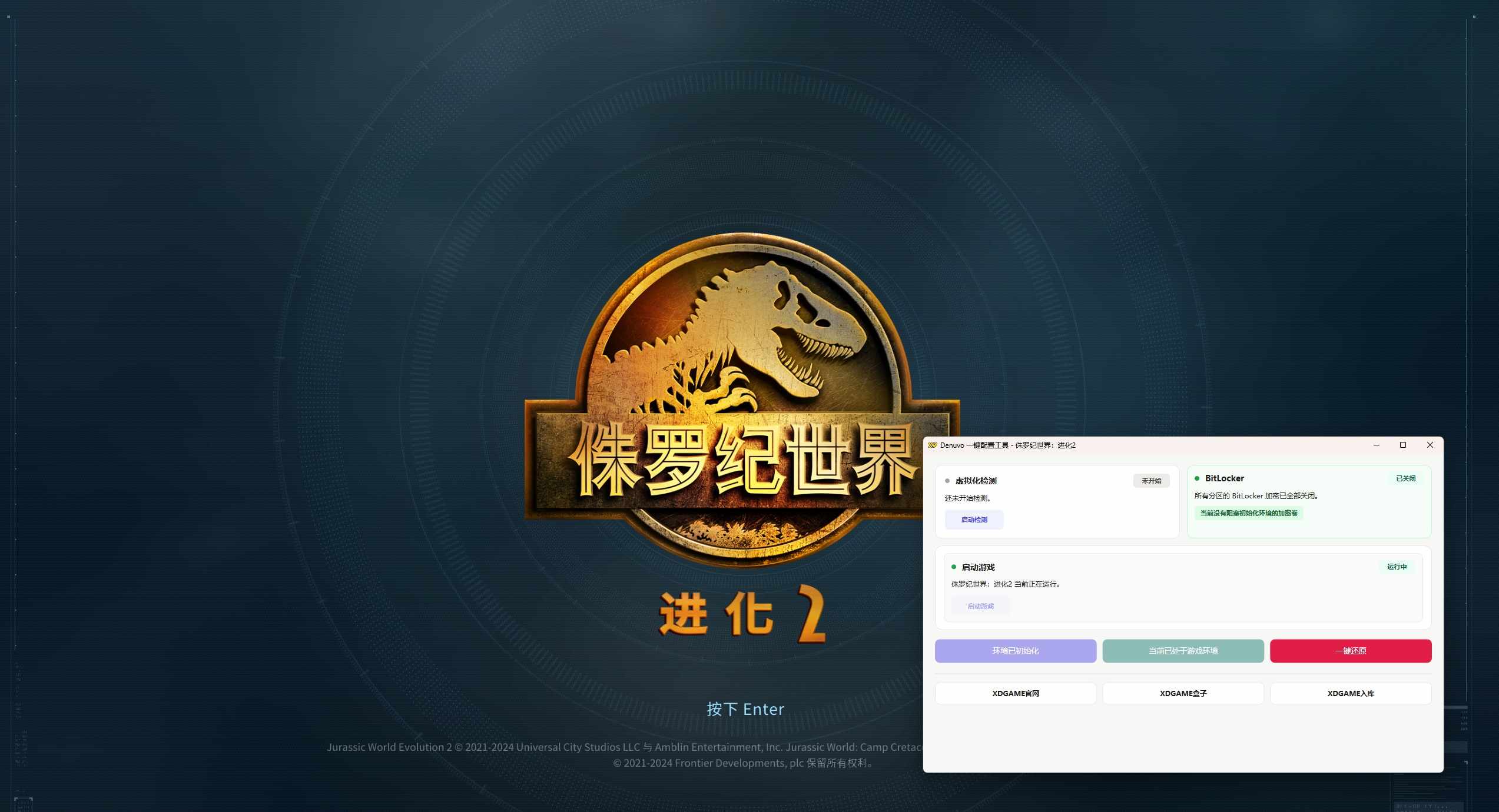Image resolution: width=1499 pixels, height=812 pixels.
Task: Click the 按下 Enter prompt on the game screen
Action: pyautogui.click(x=745, y=709)
